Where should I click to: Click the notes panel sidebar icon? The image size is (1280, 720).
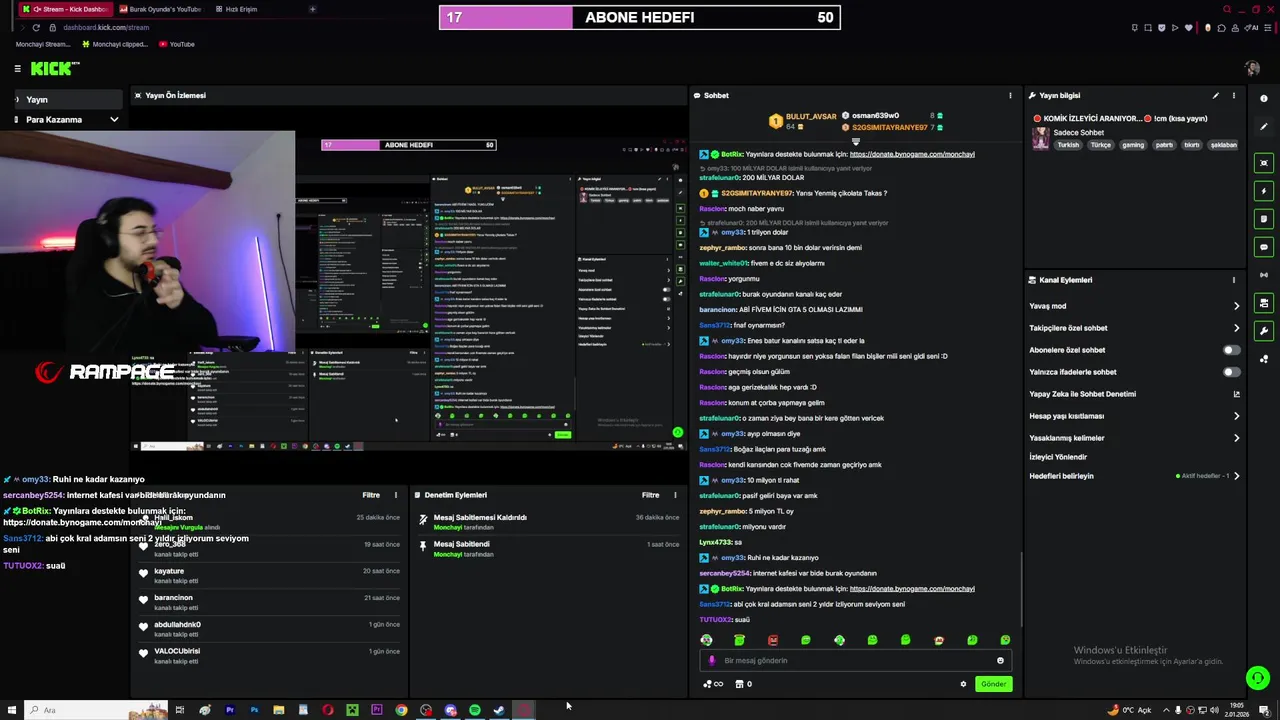(1264, 219)
